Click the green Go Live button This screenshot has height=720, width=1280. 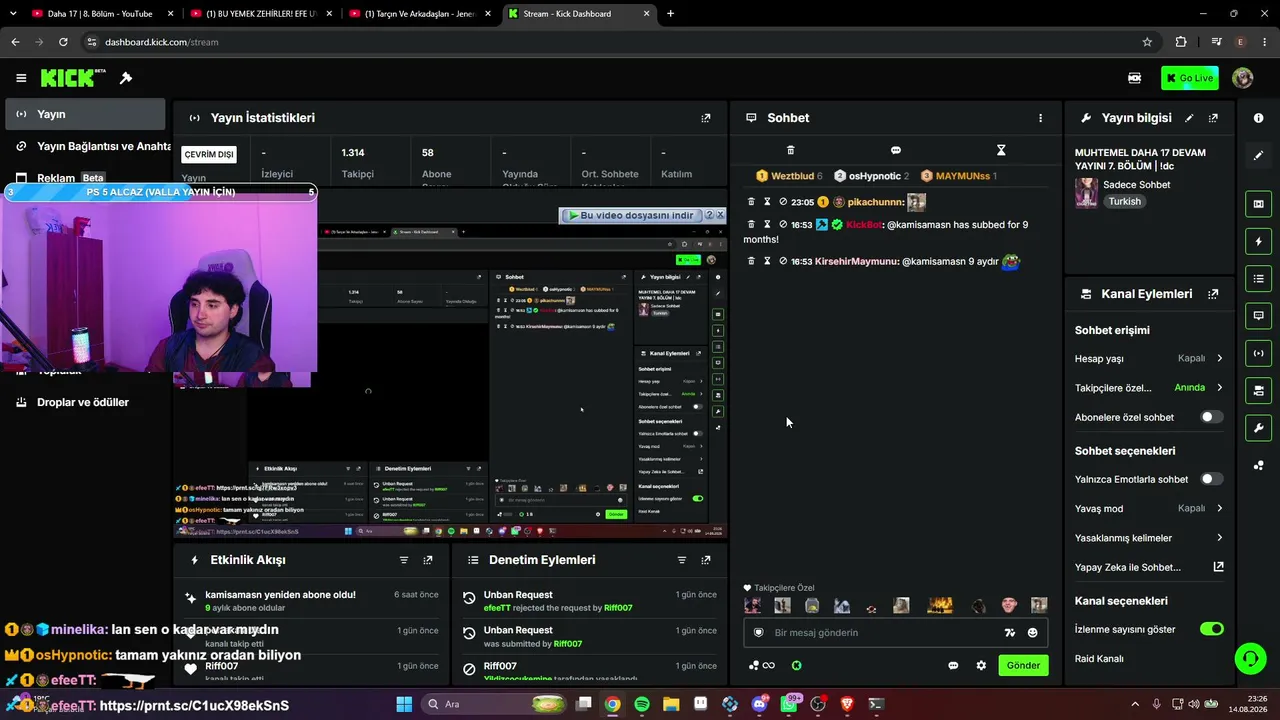point(1189,78)
